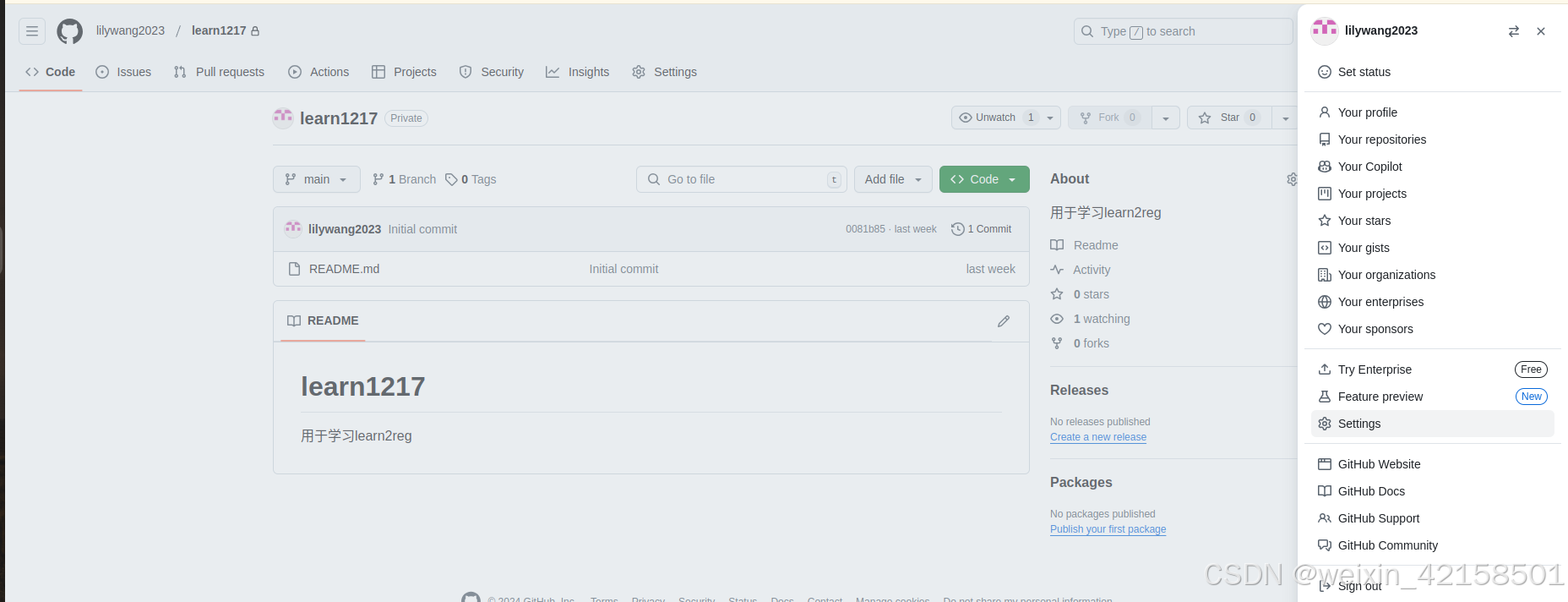This screenshot has width=1568, height=602.
Task: Edit About details with gear icon
Action: pyautogui.click(x=1292, y=179)
